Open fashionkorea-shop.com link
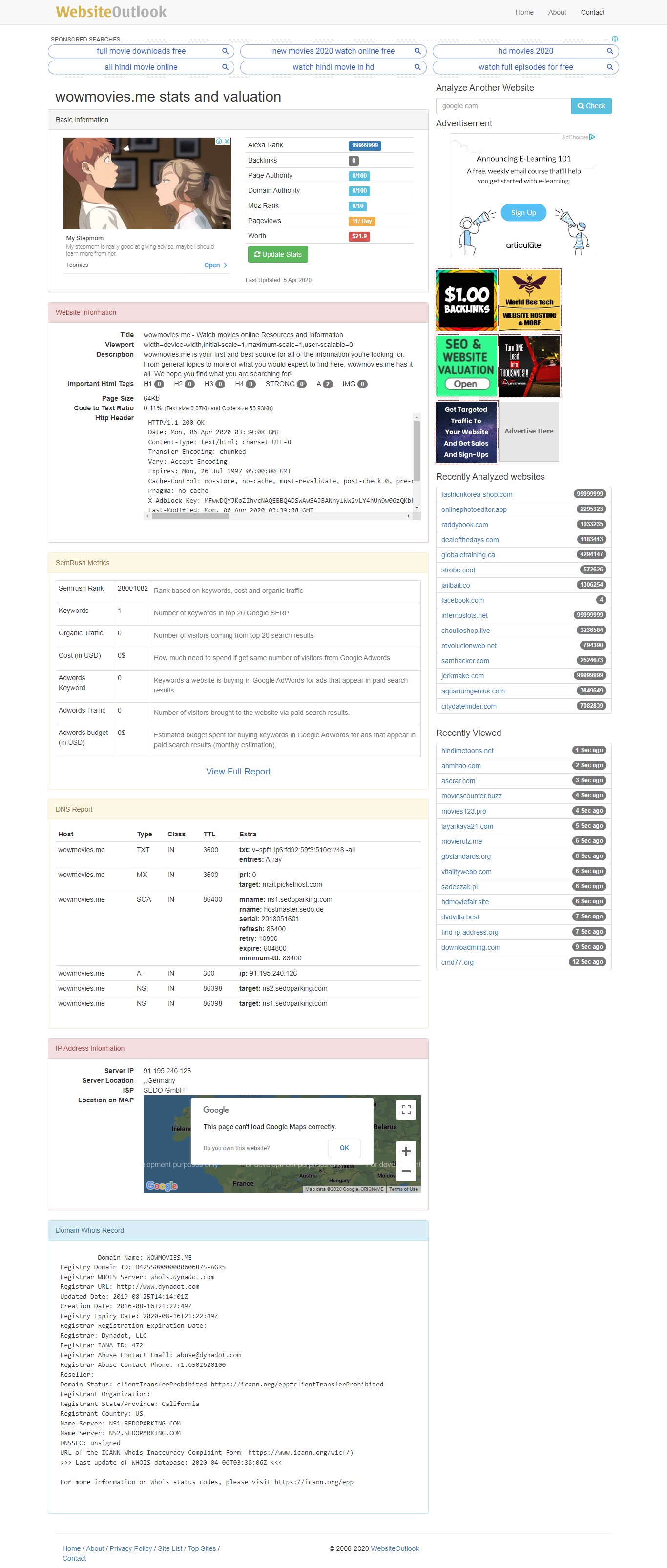Viewport: 667px width, 1568px height. click(x=477, y=495)
